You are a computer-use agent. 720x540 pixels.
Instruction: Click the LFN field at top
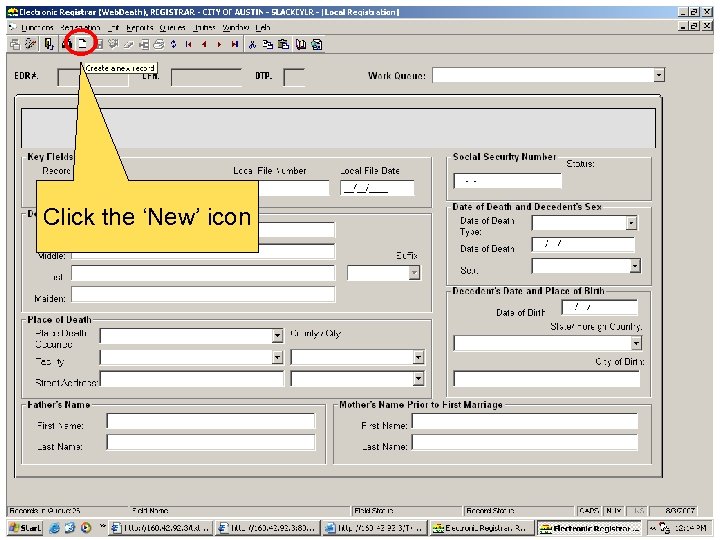click(x=206, y=77)
